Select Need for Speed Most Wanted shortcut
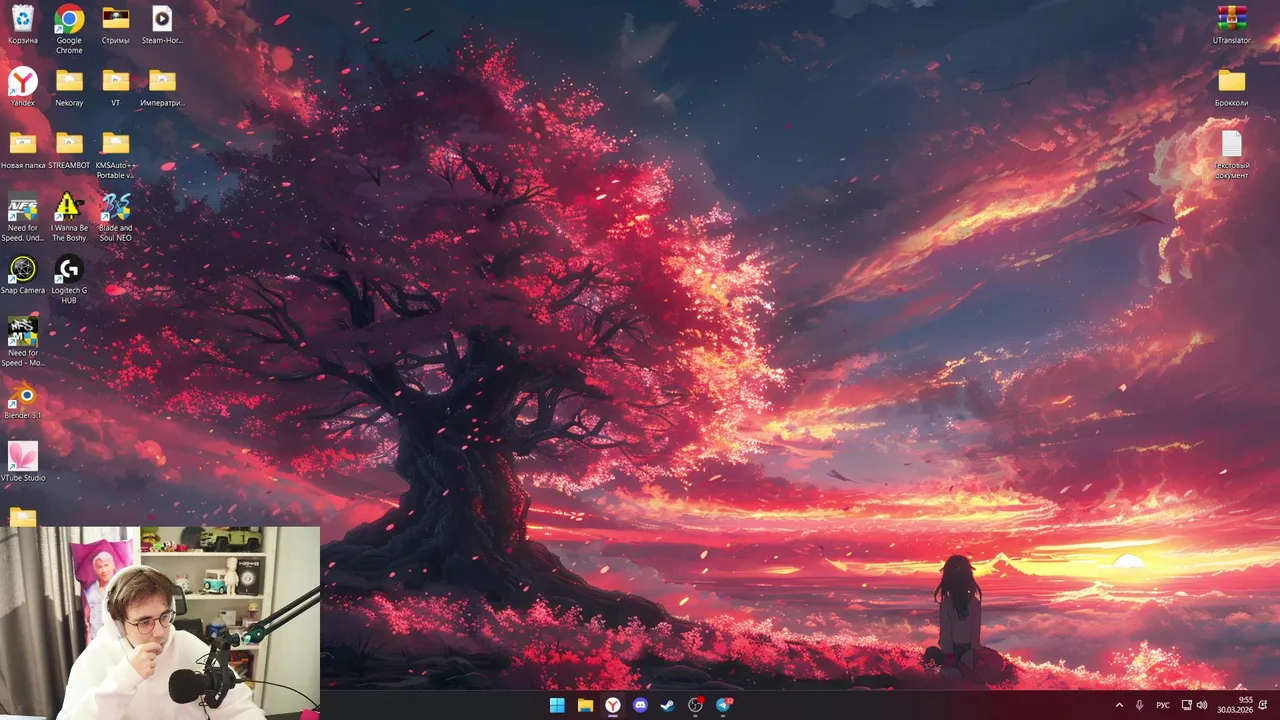The image size is (1280, 720). point(22,342)
